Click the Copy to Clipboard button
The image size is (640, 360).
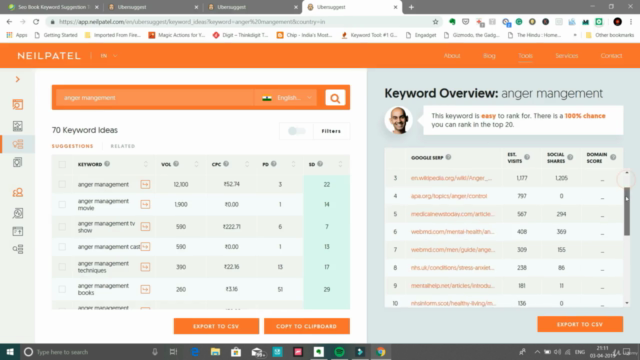tap(307, 326)
